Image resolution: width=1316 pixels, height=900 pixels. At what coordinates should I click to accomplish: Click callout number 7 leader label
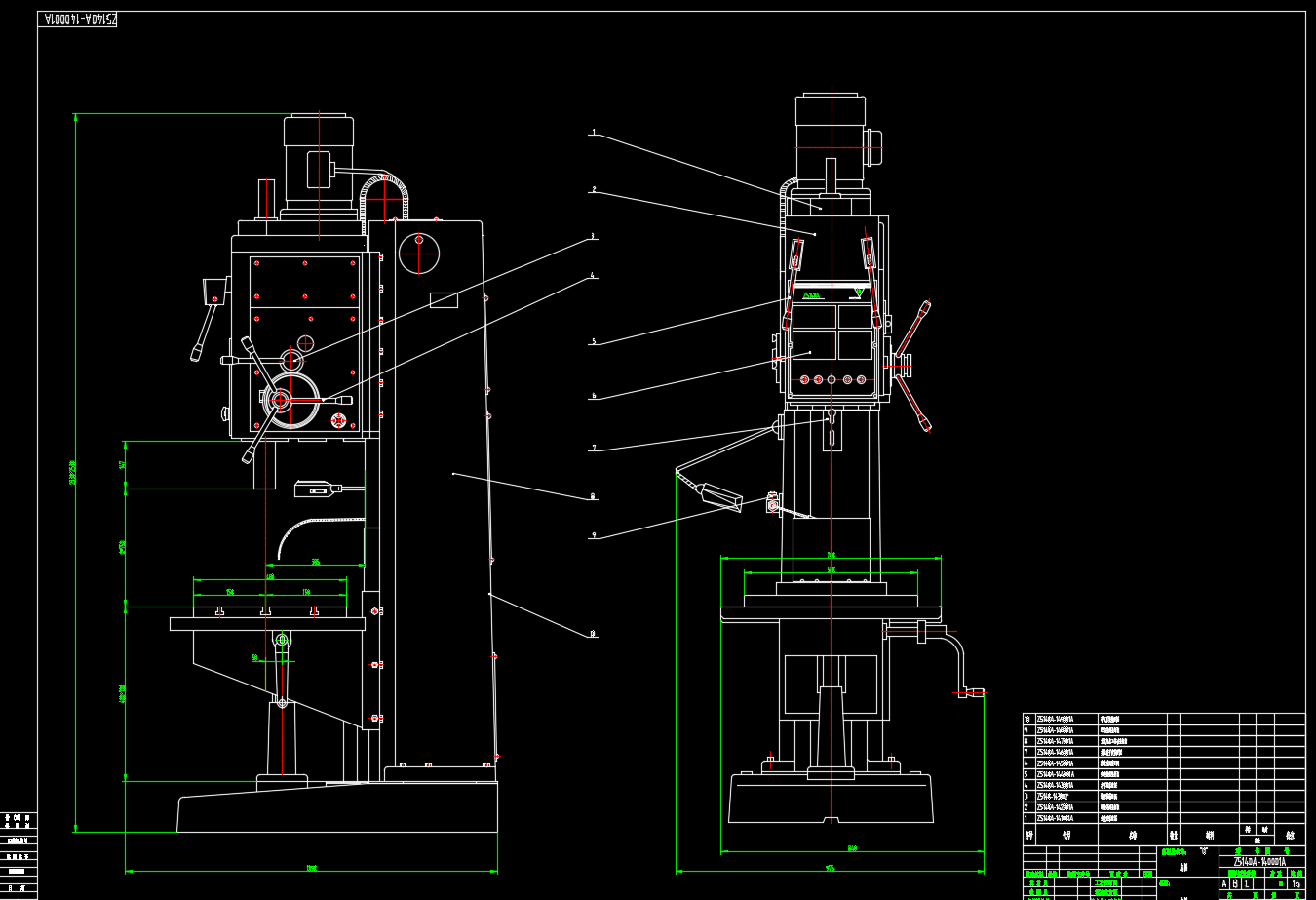click(593, 449)
